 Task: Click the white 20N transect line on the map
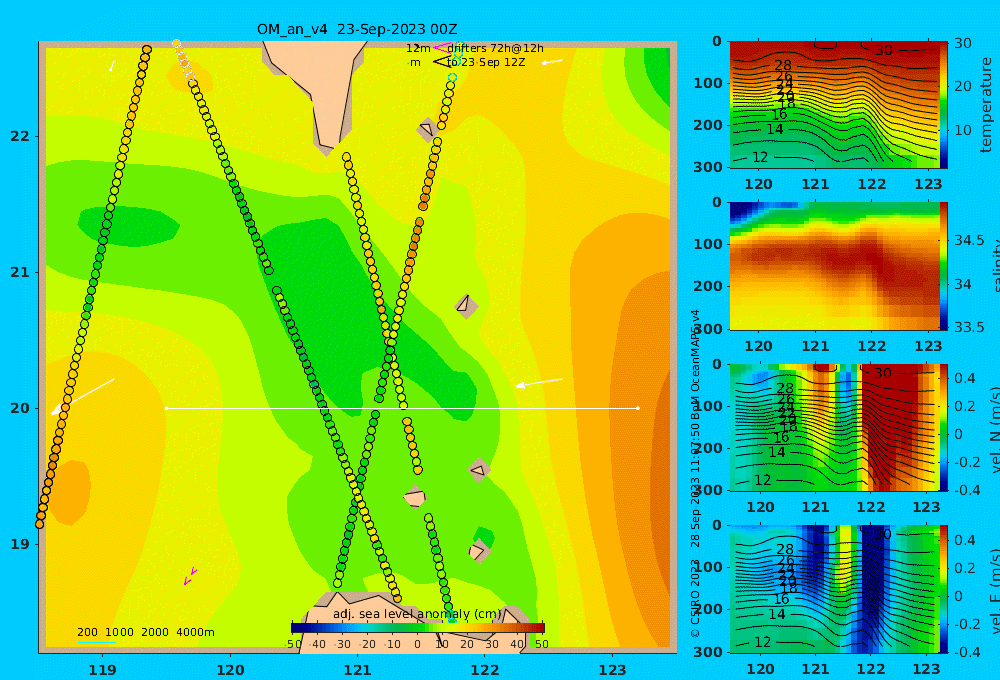[x=402, y=408]
